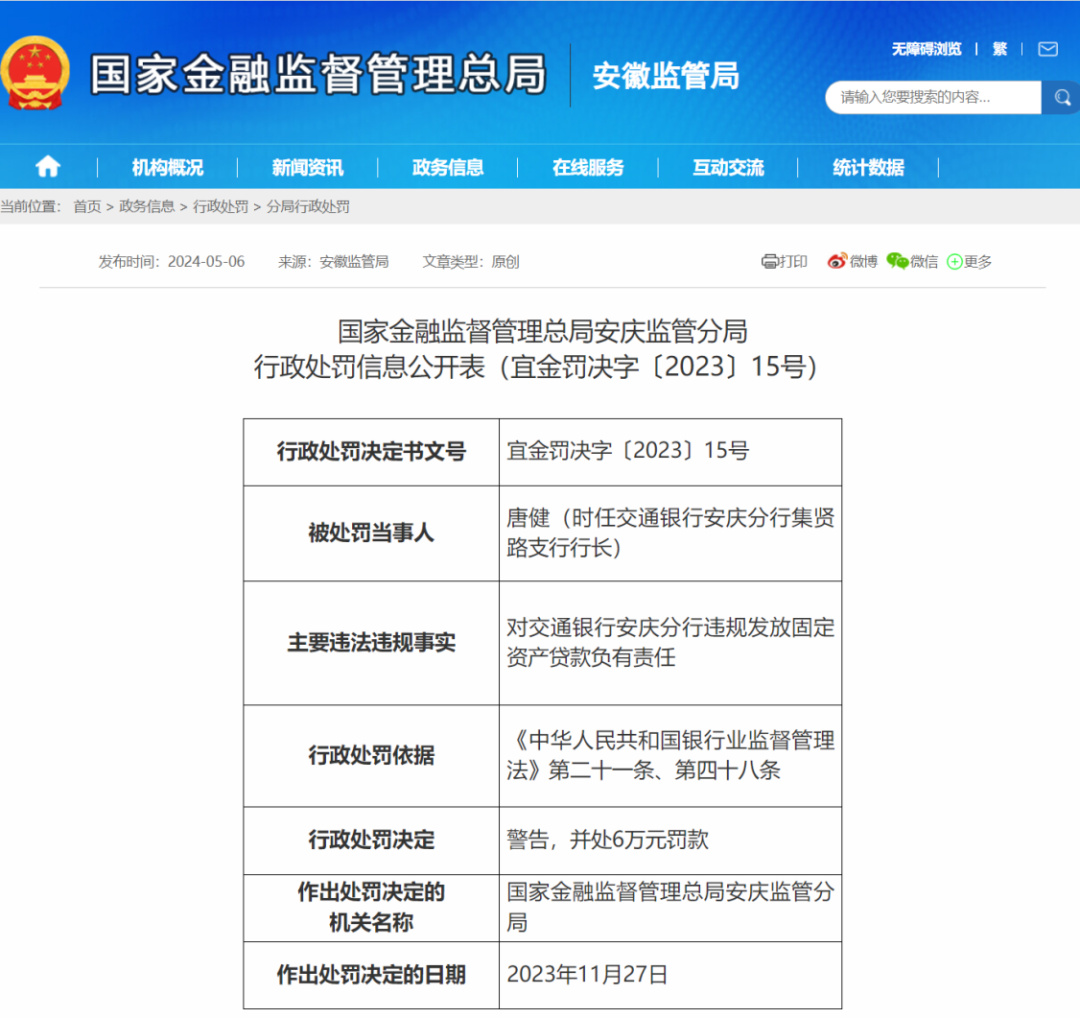
Task: Open the mail envelope icon
Action: point(1048,49)
